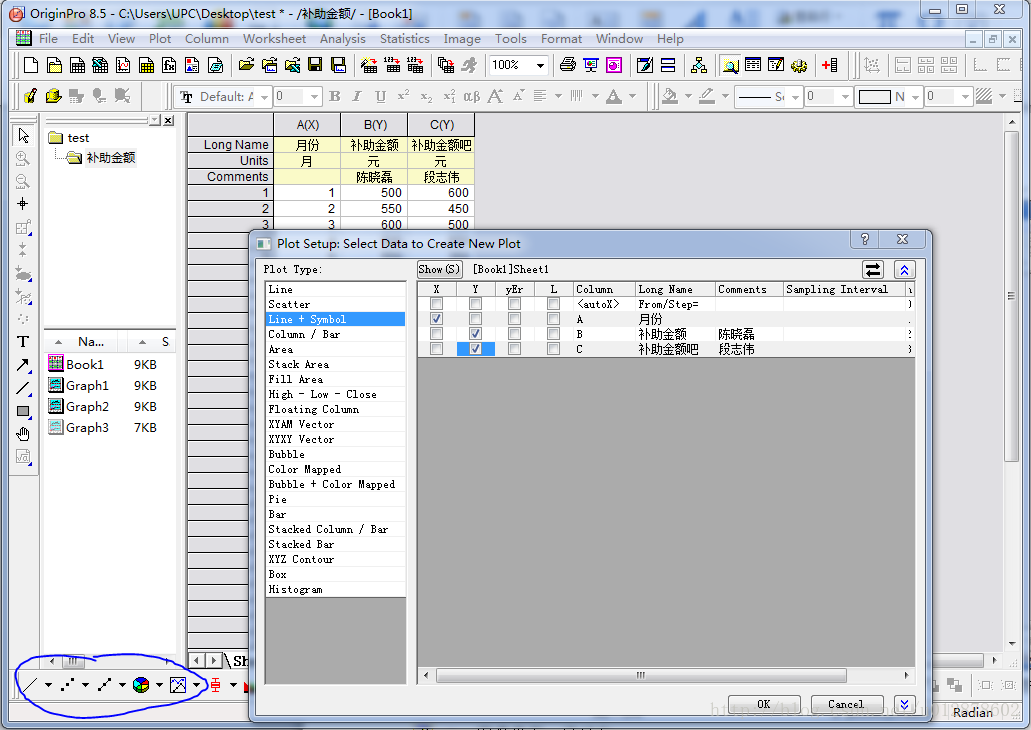
Task: Click the Open file folder icon
Action: click(246, 65)
